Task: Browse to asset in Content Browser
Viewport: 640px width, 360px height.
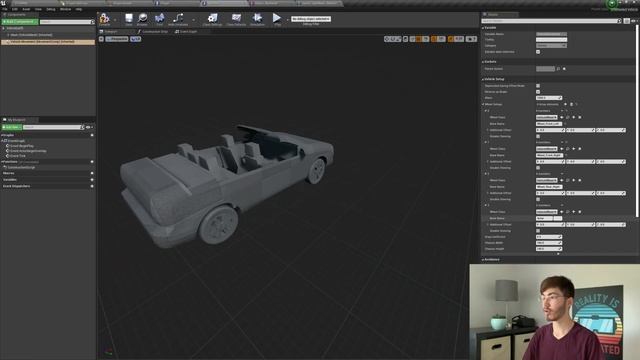Action: click(142, 19)
